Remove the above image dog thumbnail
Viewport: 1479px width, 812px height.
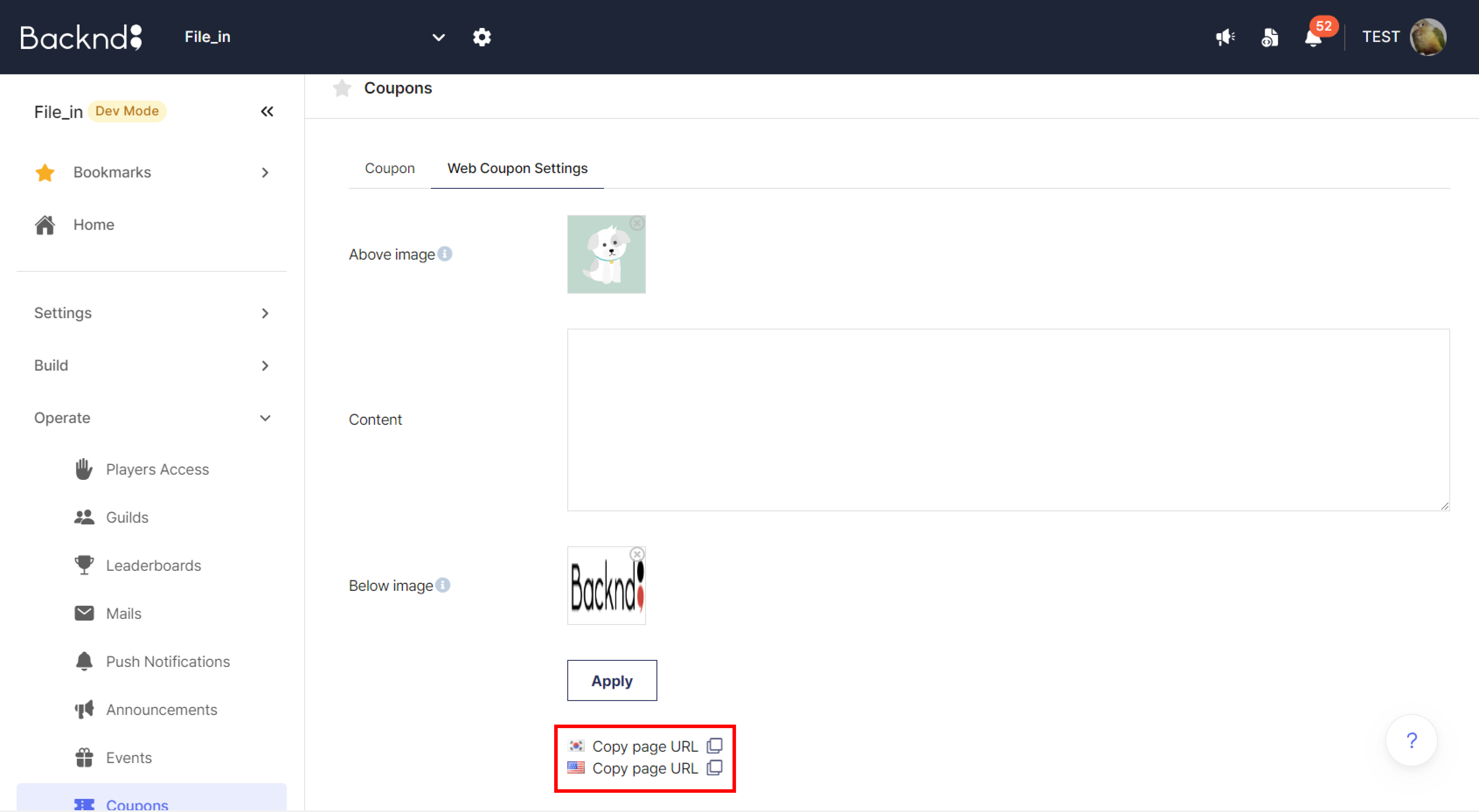coord(637,223)
